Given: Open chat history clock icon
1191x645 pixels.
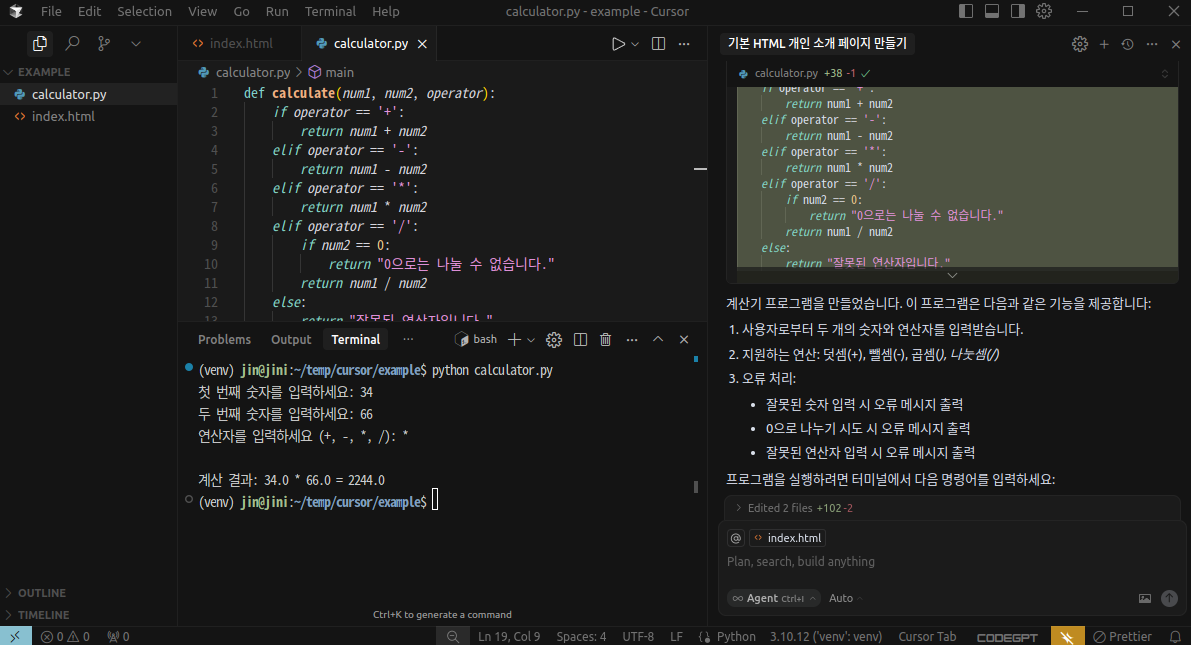Looking at the screenshot, I should pos(1127,44).
